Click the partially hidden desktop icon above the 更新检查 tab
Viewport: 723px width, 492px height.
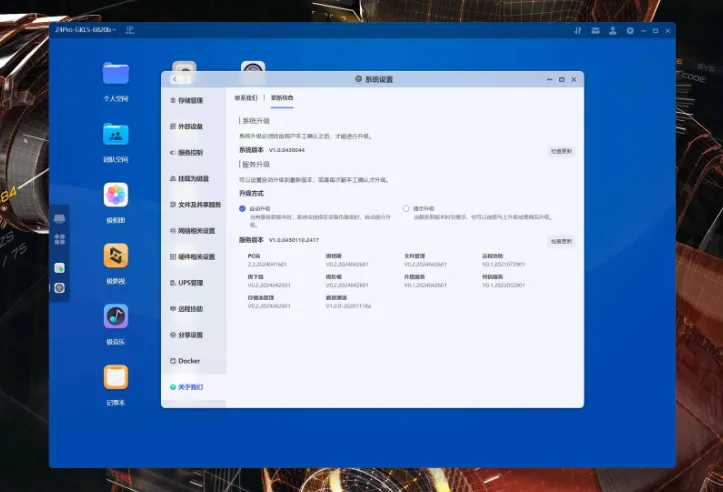pyautogui.click(x=253, y=67)
